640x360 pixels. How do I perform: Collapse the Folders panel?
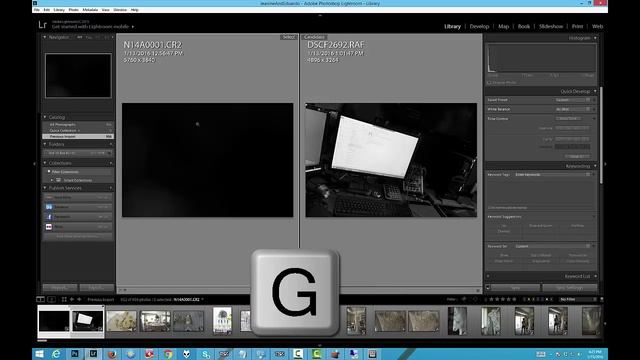(x=45, y=144)
